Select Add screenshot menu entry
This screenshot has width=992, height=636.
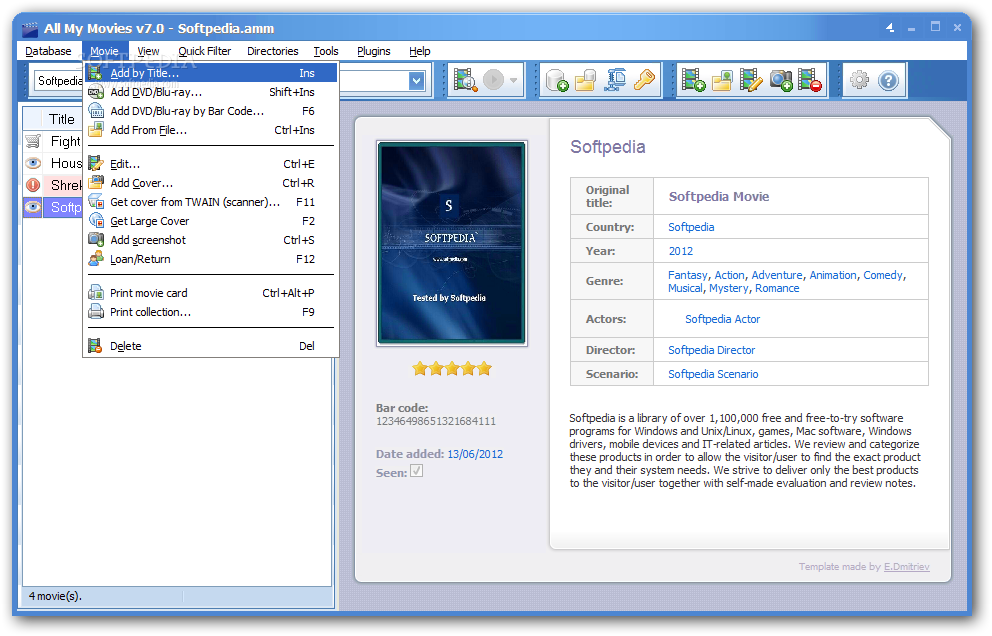211,240
